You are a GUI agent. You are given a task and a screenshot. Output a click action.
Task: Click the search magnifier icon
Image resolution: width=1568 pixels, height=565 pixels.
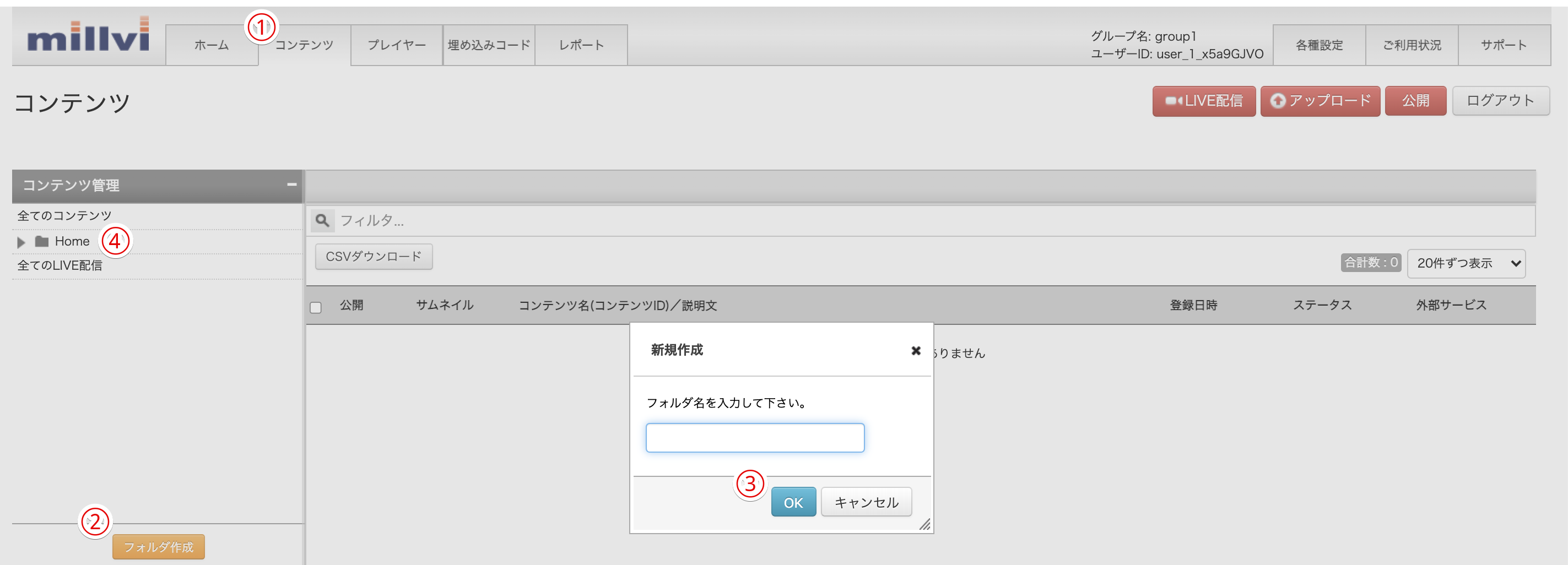[323, 220]
